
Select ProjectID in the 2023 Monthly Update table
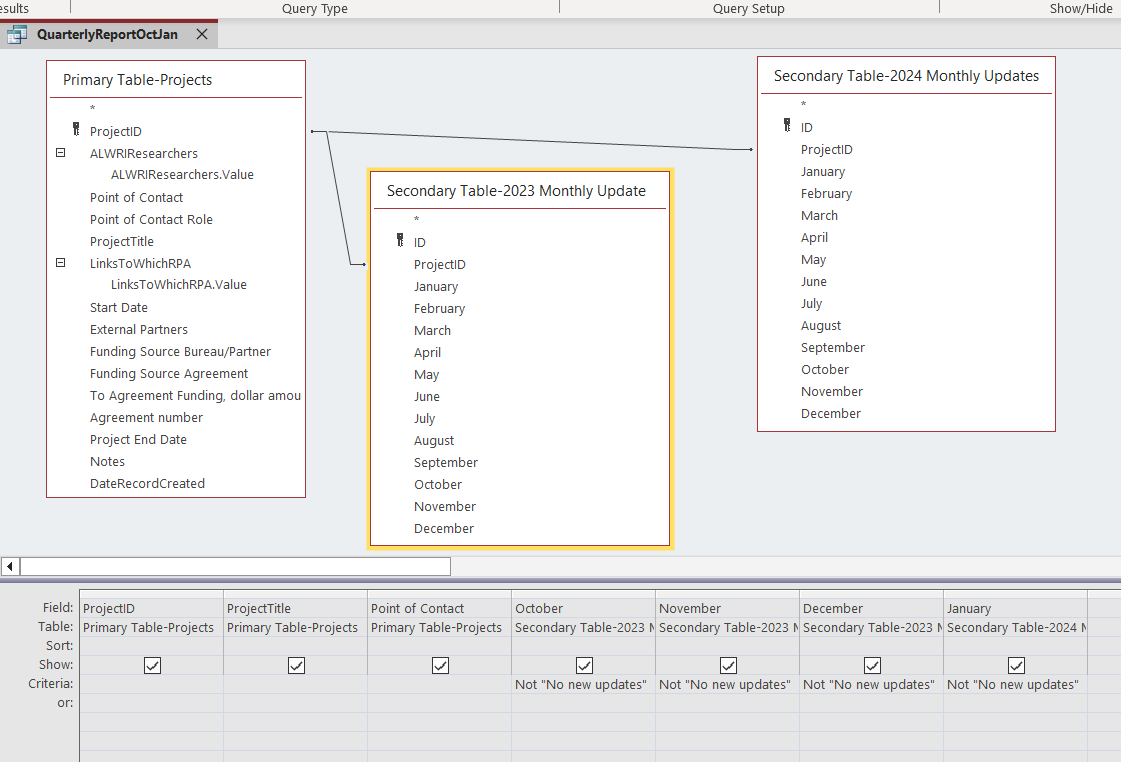click(x=440, y=264)
